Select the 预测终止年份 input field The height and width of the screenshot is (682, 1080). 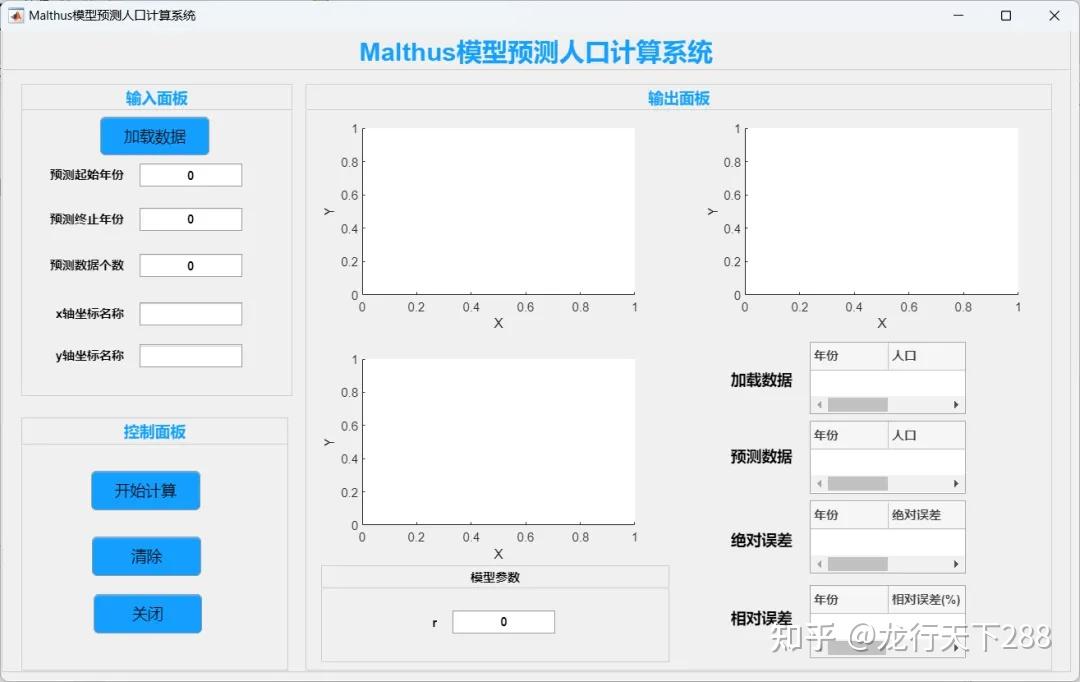pyautogui.click(x=190, y=219)
